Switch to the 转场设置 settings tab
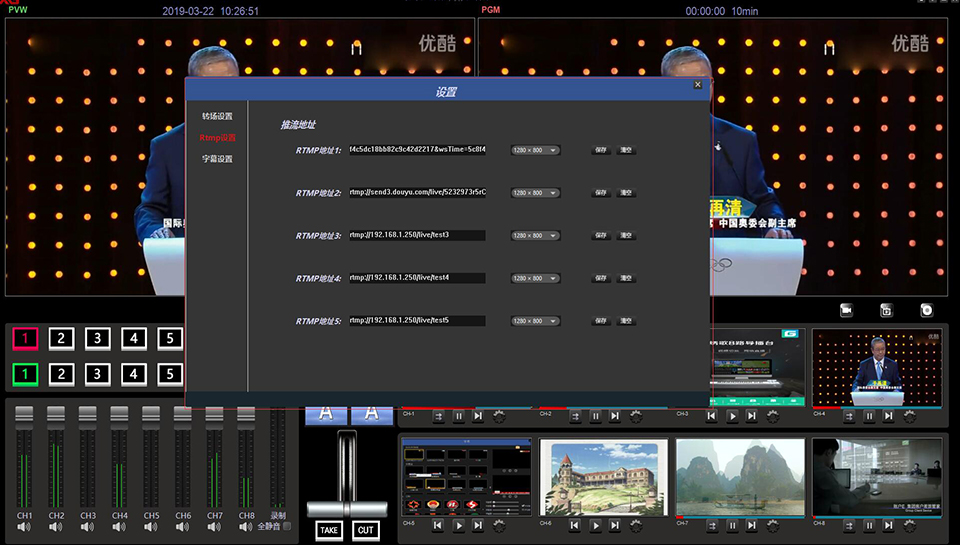Screen dimensions: 960x545 point(217,117)
